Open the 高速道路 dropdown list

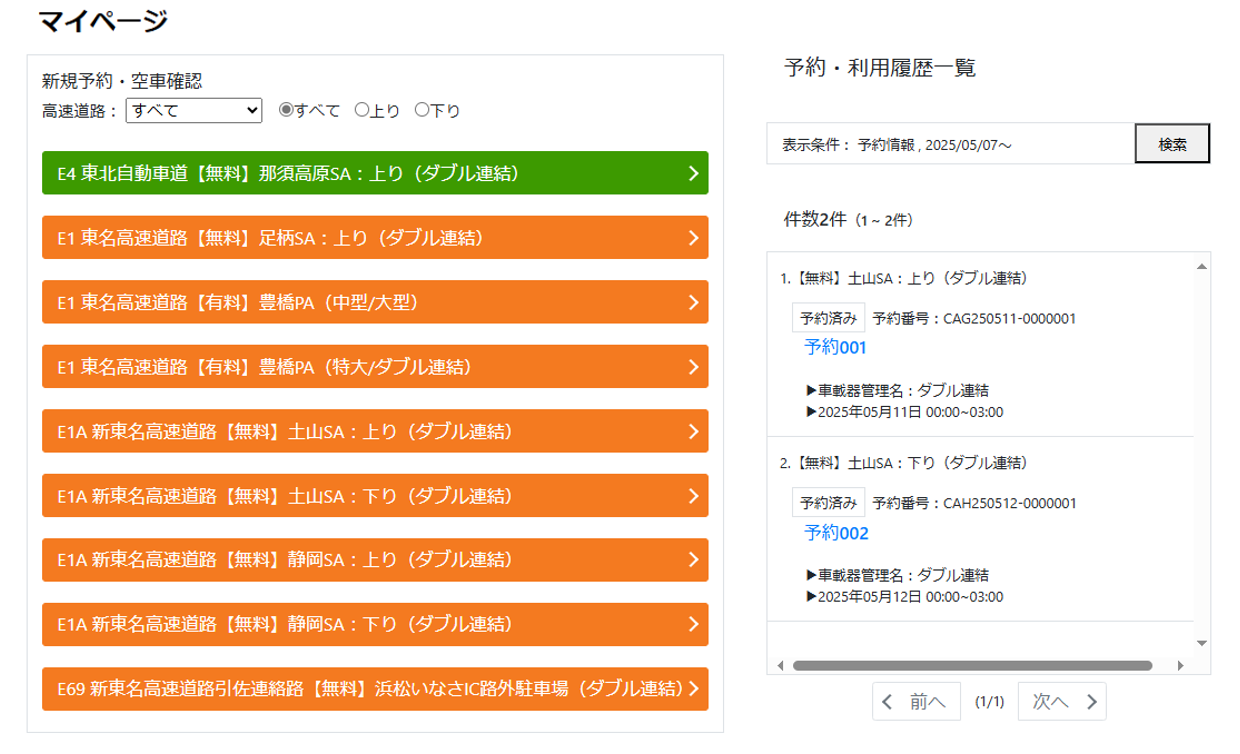(x=194, y=110)
